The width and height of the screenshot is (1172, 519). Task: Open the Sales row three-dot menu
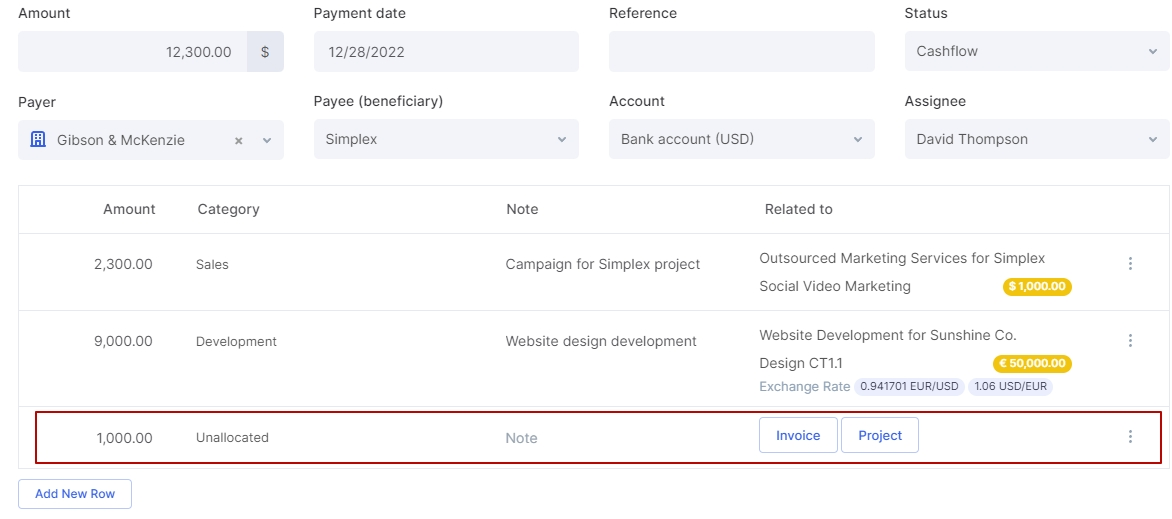[x=1130, y=264]
